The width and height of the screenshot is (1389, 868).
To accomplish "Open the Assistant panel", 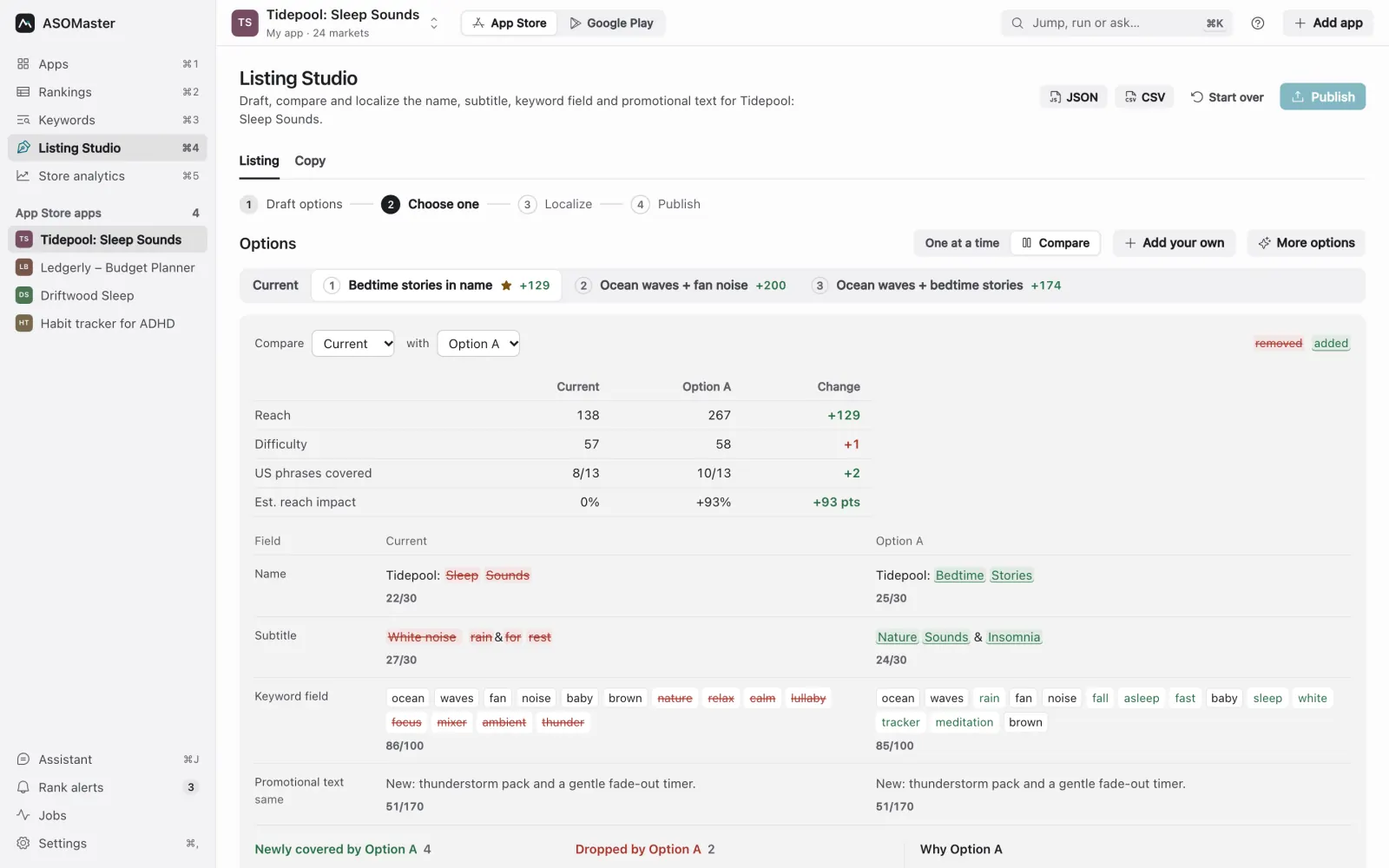I will 108,759.
